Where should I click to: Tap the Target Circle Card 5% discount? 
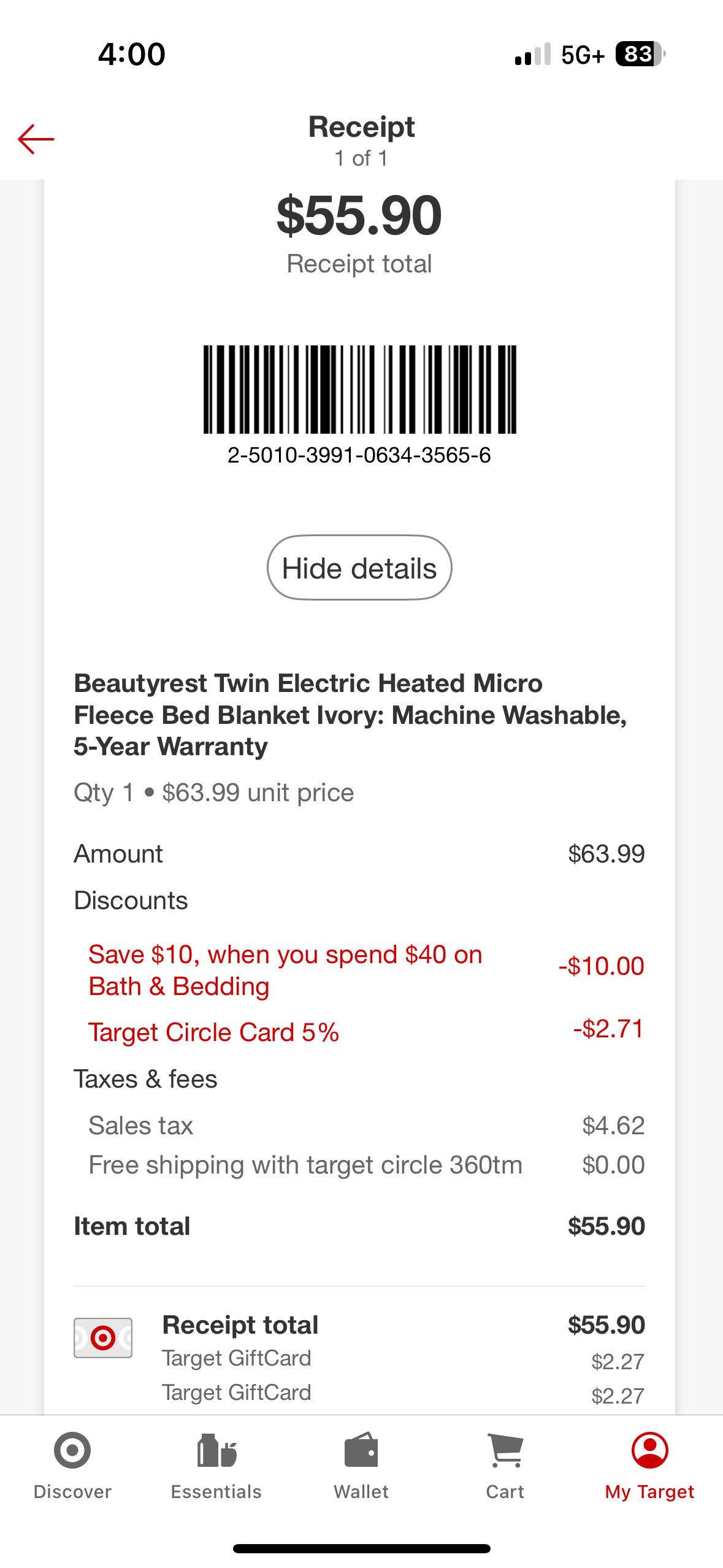click(366, 1032)
